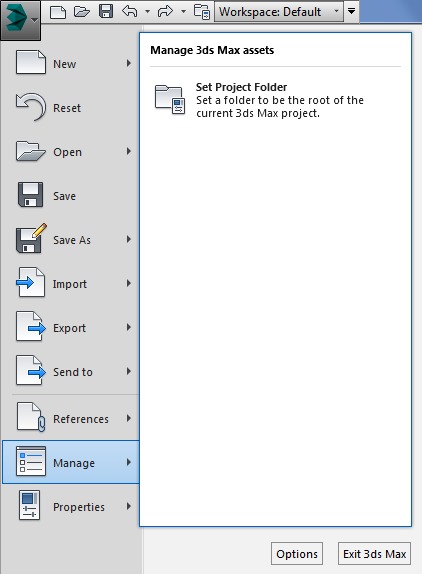Image resolution: width=422 pixels, height=574 pixels.
Task: Click the Set Project Folder icon
Action: pos(170,99)
